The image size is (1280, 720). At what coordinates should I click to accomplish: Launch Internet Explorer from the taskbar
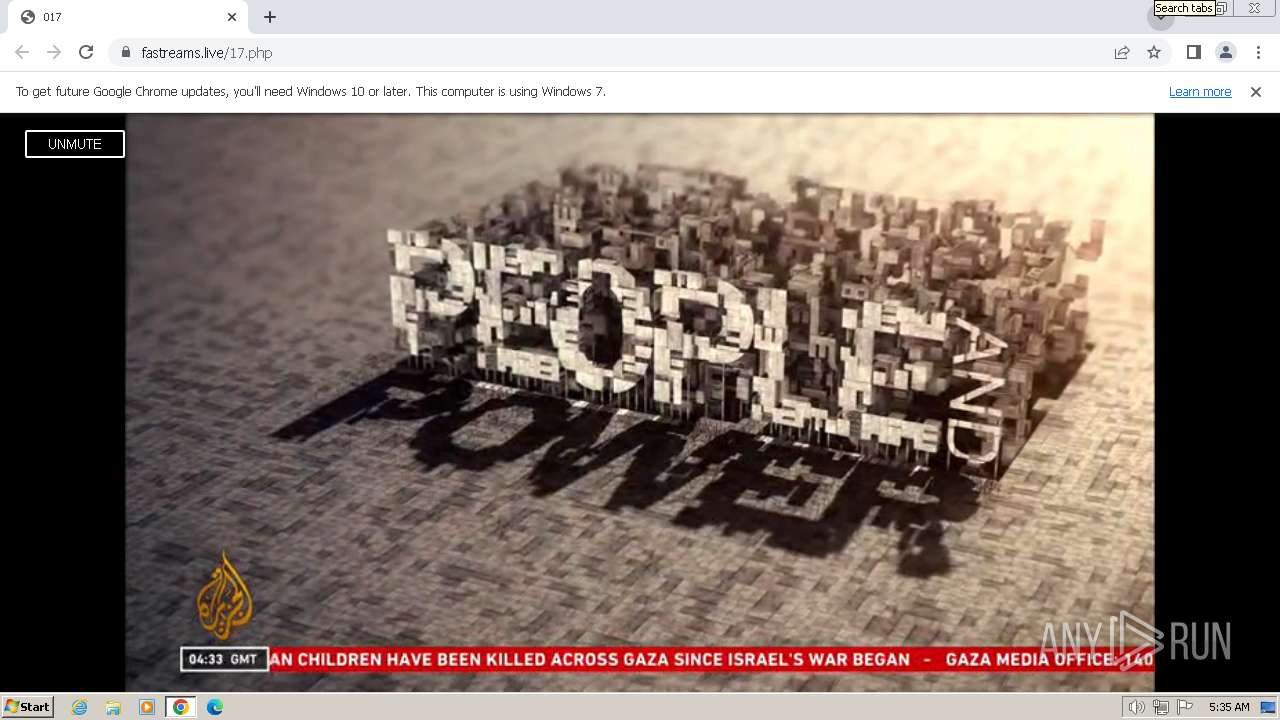[79, 707]
